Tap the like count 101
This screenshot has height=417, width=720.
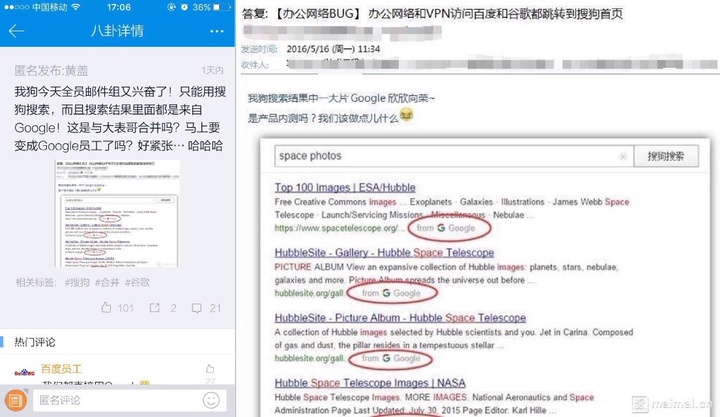coord(125,308)
